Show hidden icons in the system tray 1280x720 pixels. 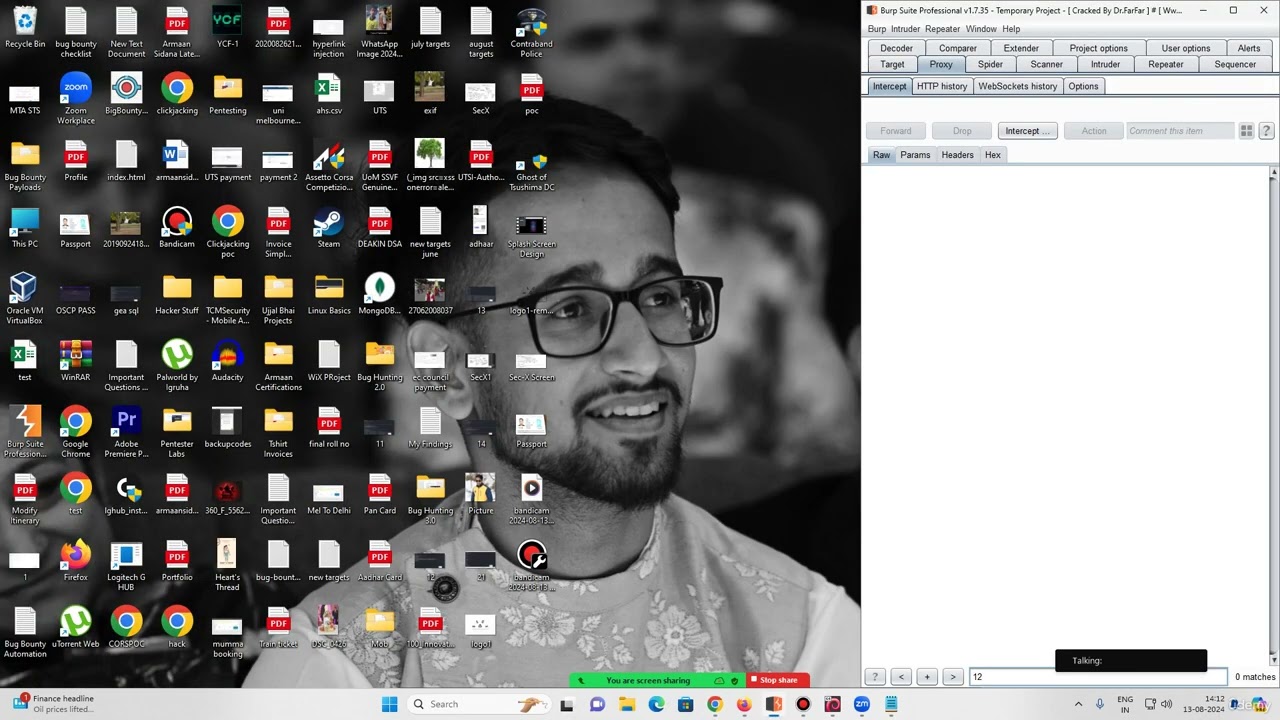click(x=1078, y=704)
